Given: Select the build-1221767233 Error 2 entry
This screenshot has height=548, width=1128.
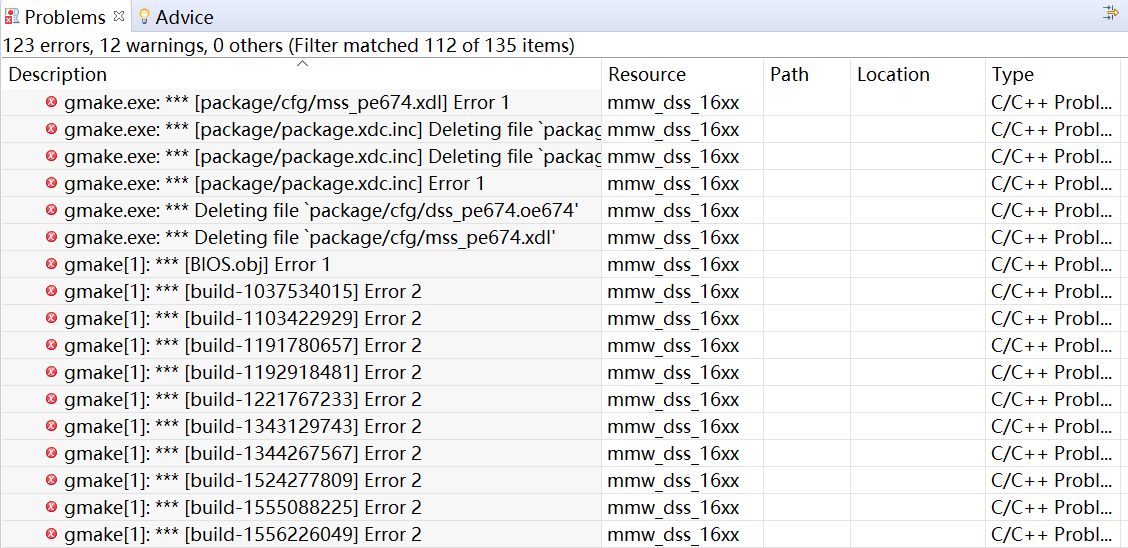Looking at the screenshot, I should 242,399.
